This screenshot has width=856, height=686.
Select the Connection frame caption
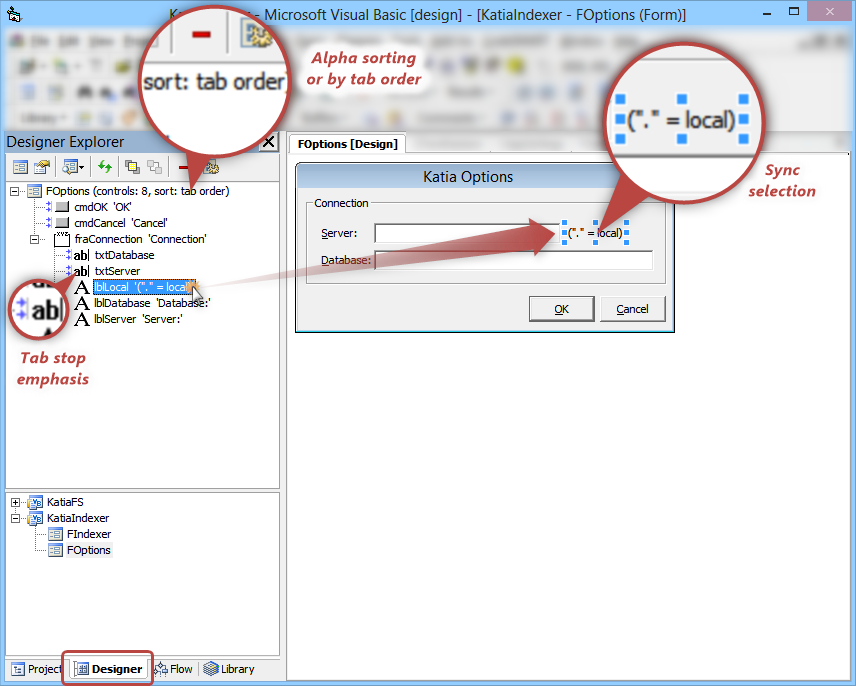click(x=341, y=203)
